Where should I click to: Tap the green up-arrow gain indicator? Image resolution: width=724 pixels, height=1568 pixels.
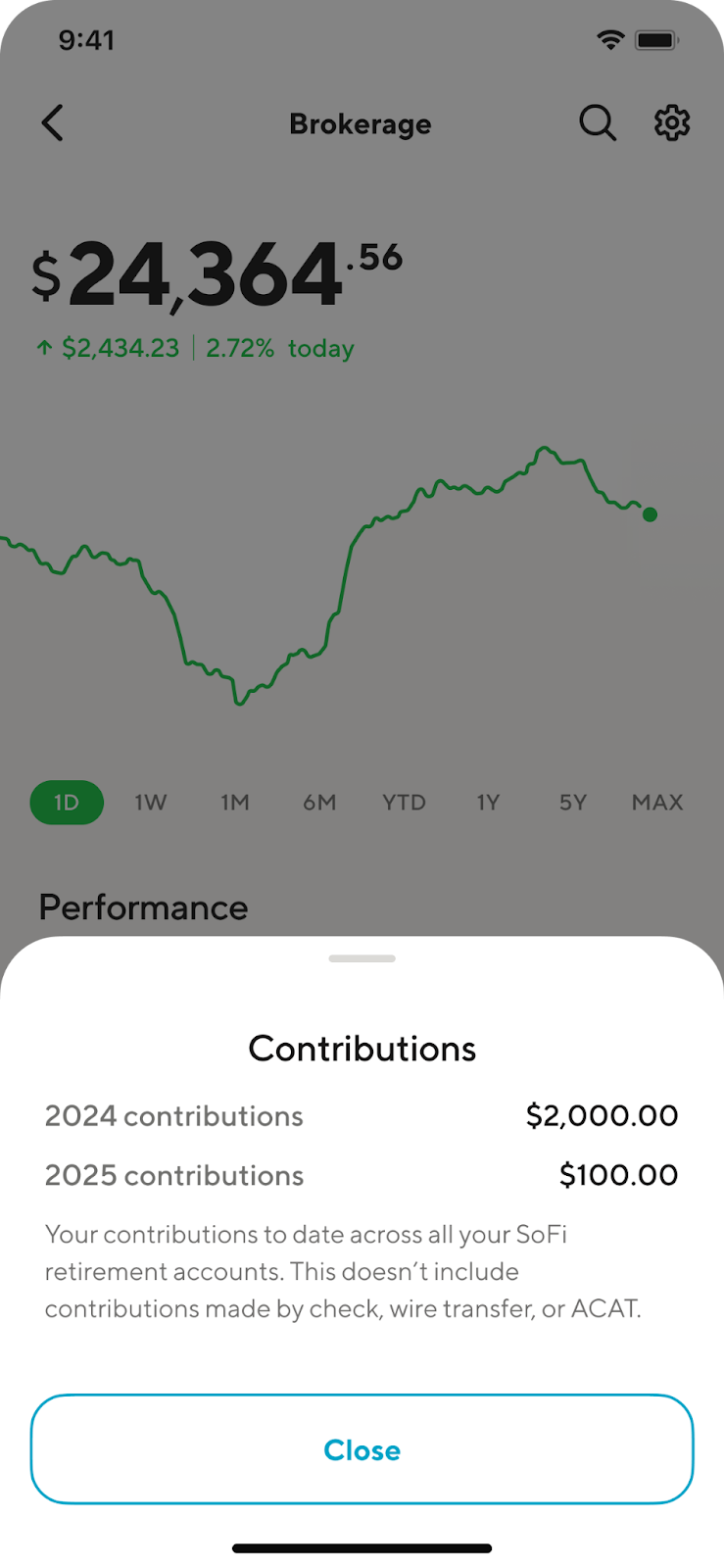pos(44,348)
